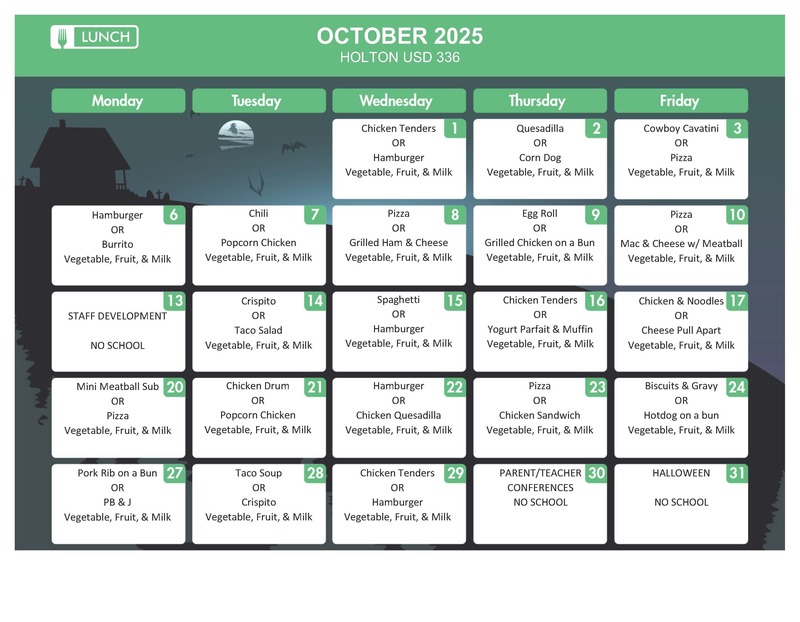Open the Chicken & Noodles day cell
Viewport: 800px width, 622px height.
tap(680, 301)
